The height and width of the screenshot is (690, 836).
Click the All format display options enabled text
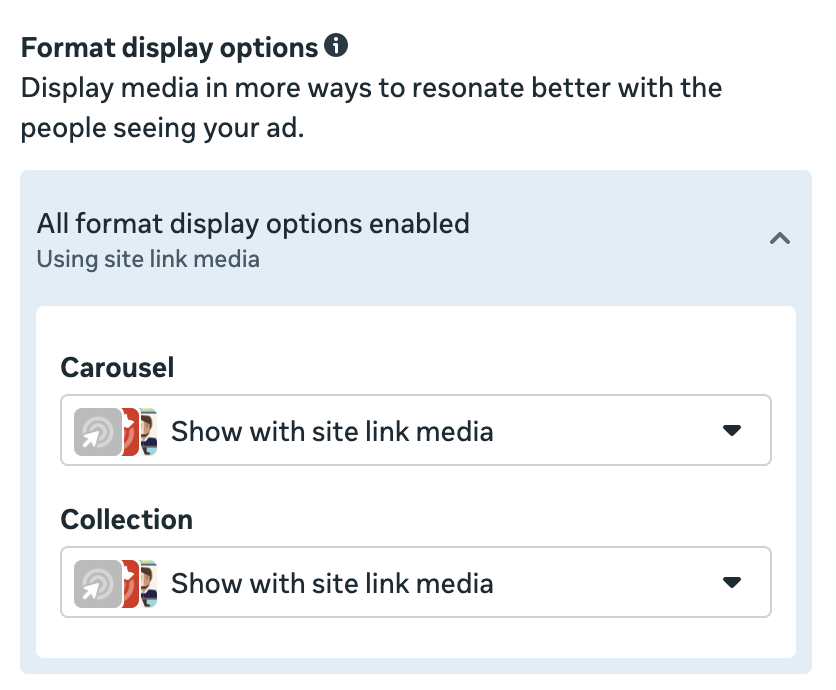click(x=253, y=223)
